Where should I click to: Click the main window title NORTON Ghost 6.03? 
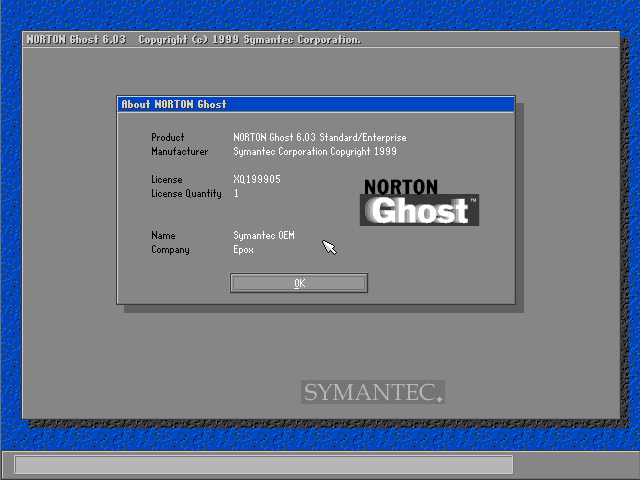point(76,40)
